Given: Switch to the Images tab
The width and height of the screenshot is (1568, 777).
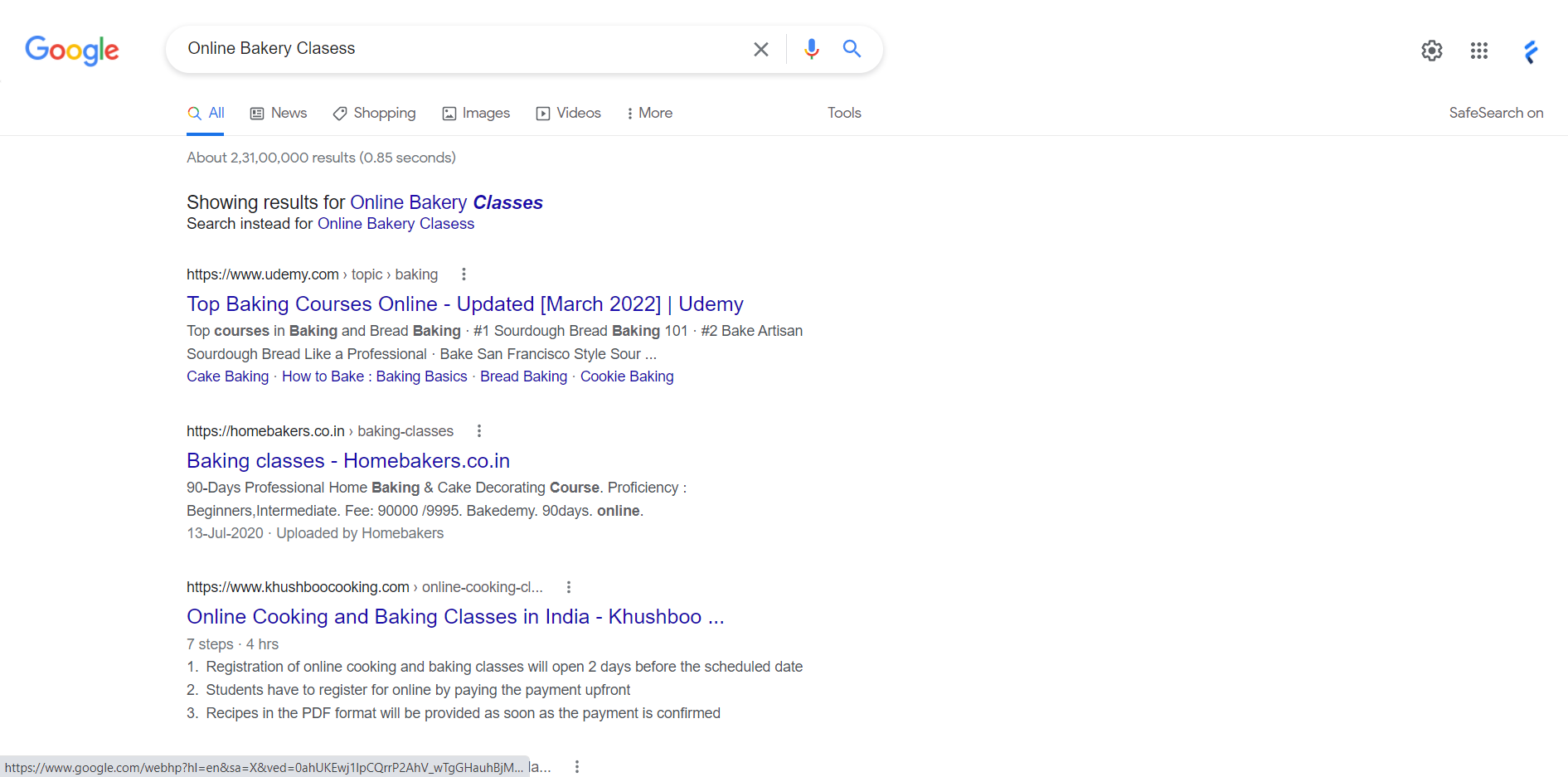Looking at the screenshot, I should [476, 114].
